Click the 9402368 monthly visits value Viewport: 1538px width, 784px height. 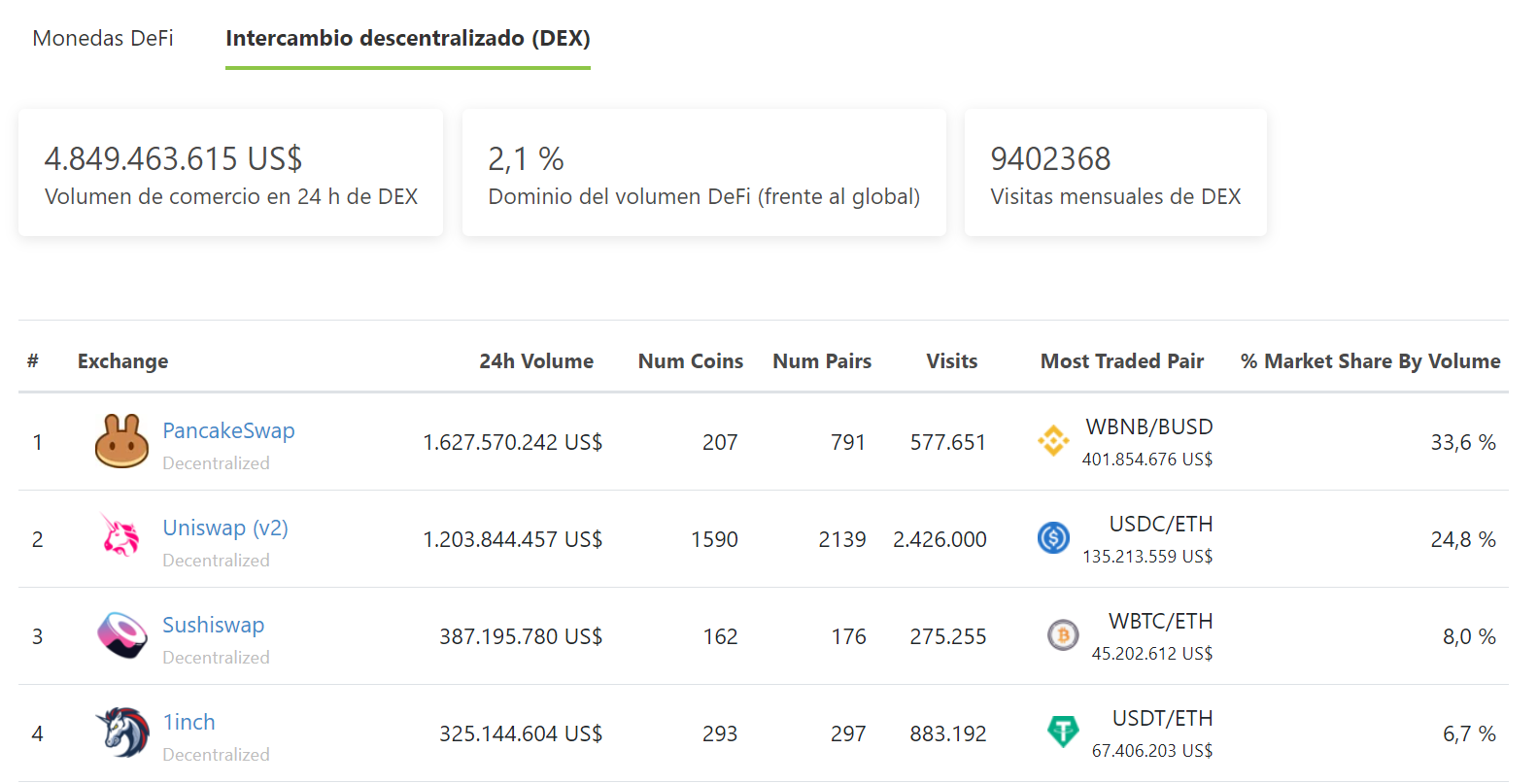(x=1050, y=158)
